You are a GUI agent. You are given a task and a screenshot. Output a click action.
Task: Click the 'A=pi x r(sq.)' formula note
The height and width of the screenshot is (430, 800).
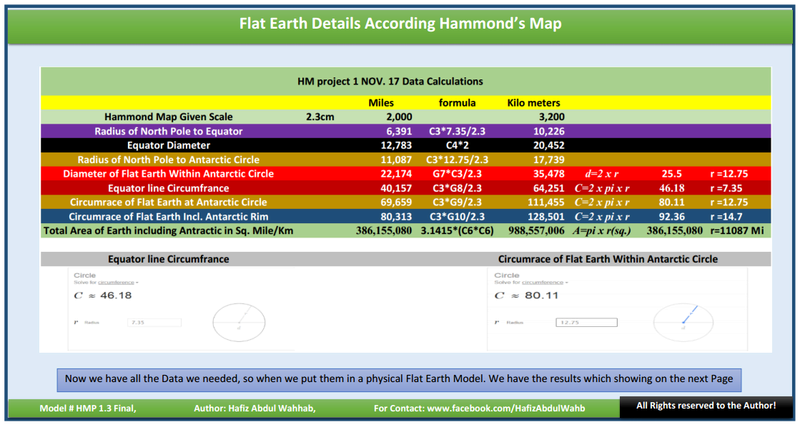[x=602, y=231]
